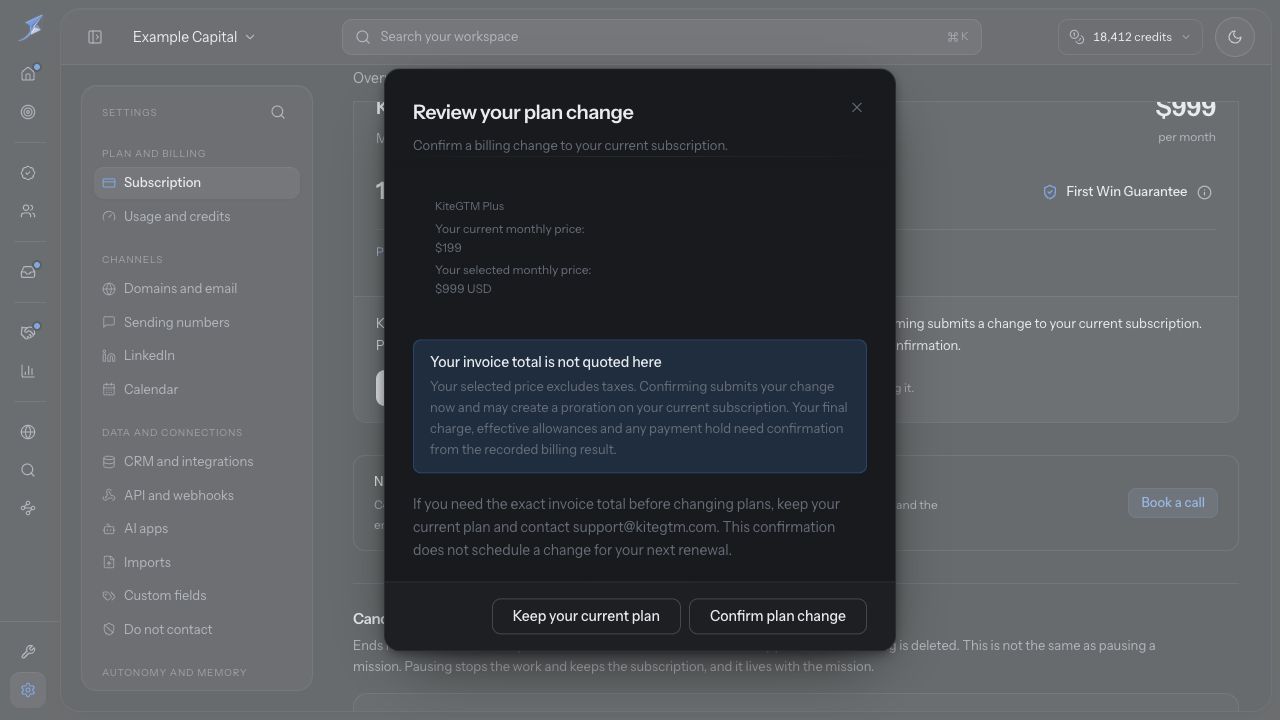The height and width of the screenshot is (720, 1280).
Task: Open the bar chart analytics icon
Action: 28,371
